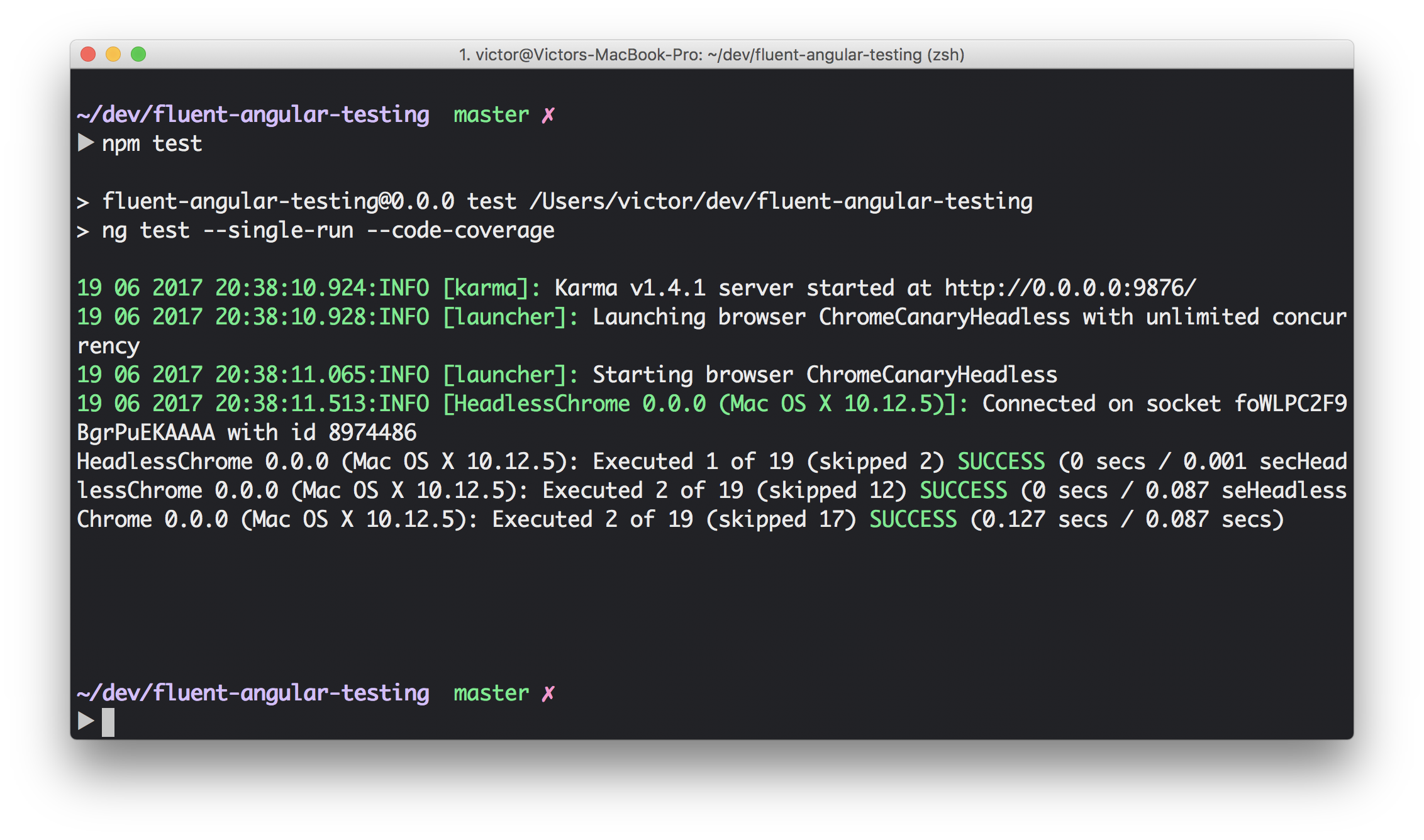Click the [karma]: log tag
This screenshot has height=840, width=1424.
coord(491,288)
